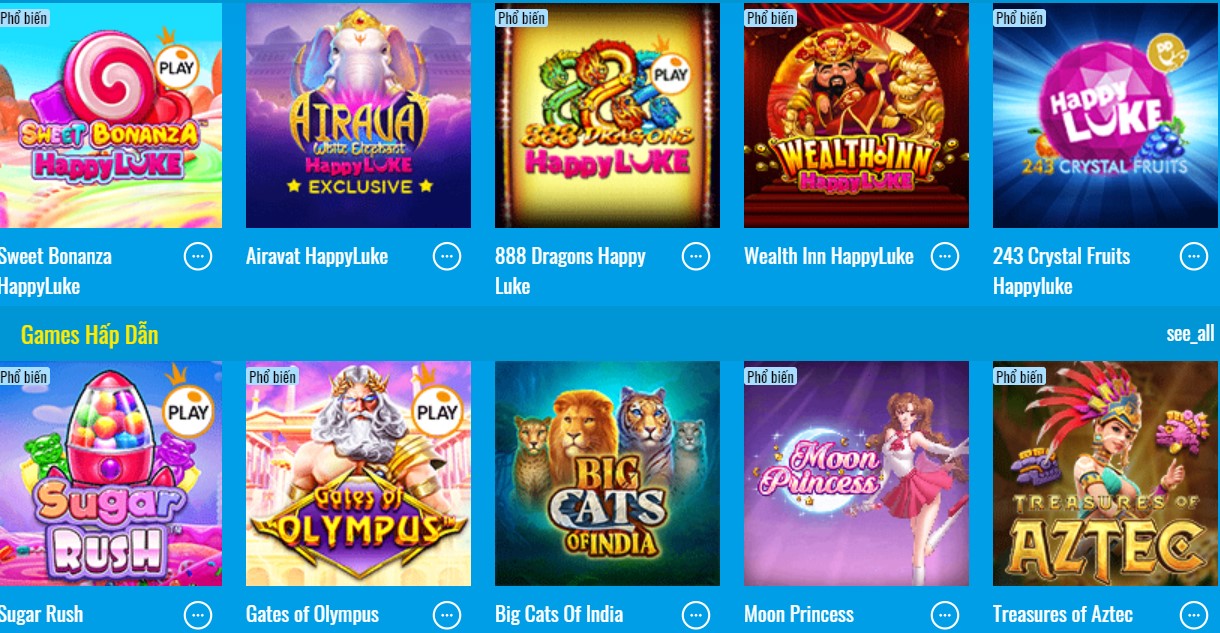This screenshot has width=1220, height=633.
Task: Select the 888 Dragons game thumbnail
Action: coord(607,116)
